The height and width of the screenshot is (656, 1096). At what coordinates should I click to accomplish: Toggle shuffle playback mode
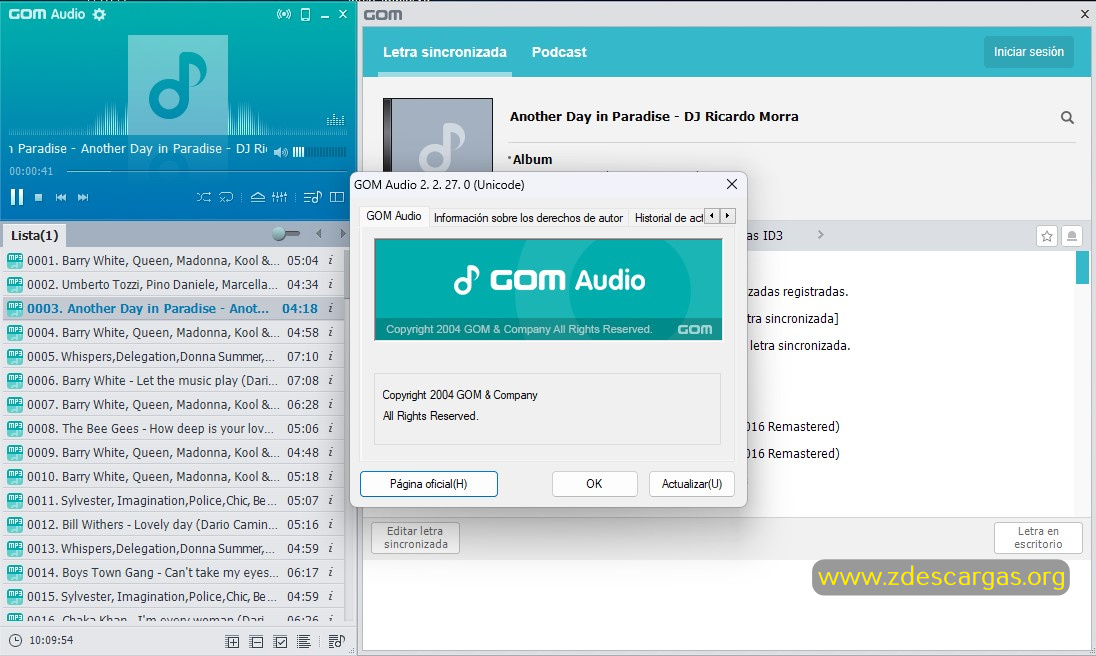[x=204, y=197]
